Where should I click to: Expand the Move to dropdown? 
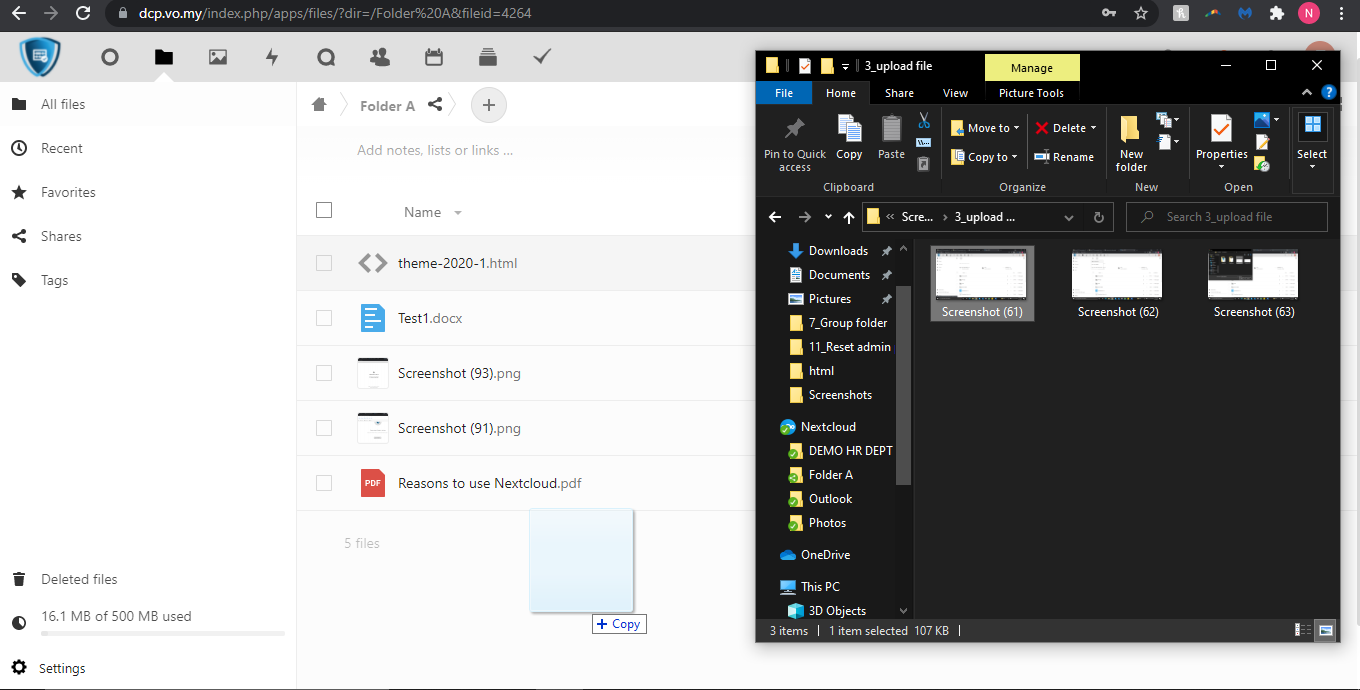[986, 128]
